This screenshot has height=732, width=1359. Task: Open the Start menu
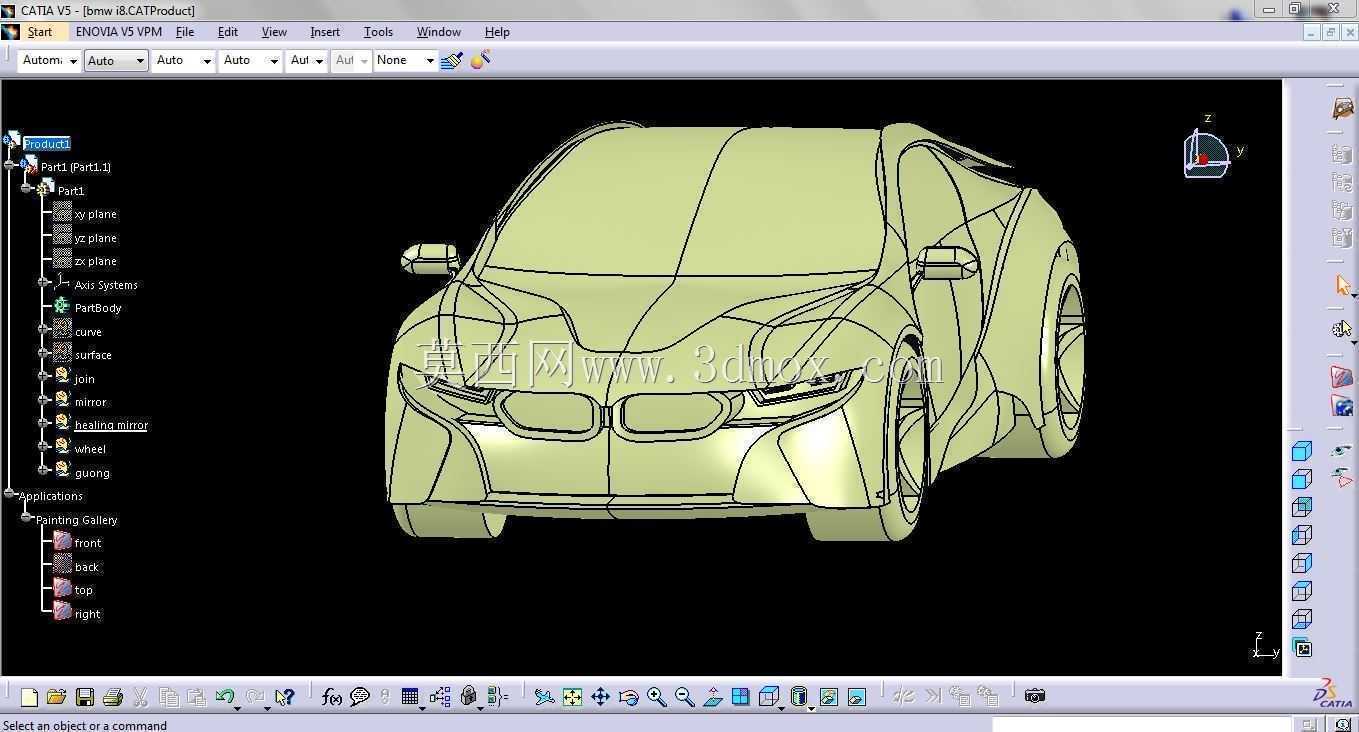(40, 32)
